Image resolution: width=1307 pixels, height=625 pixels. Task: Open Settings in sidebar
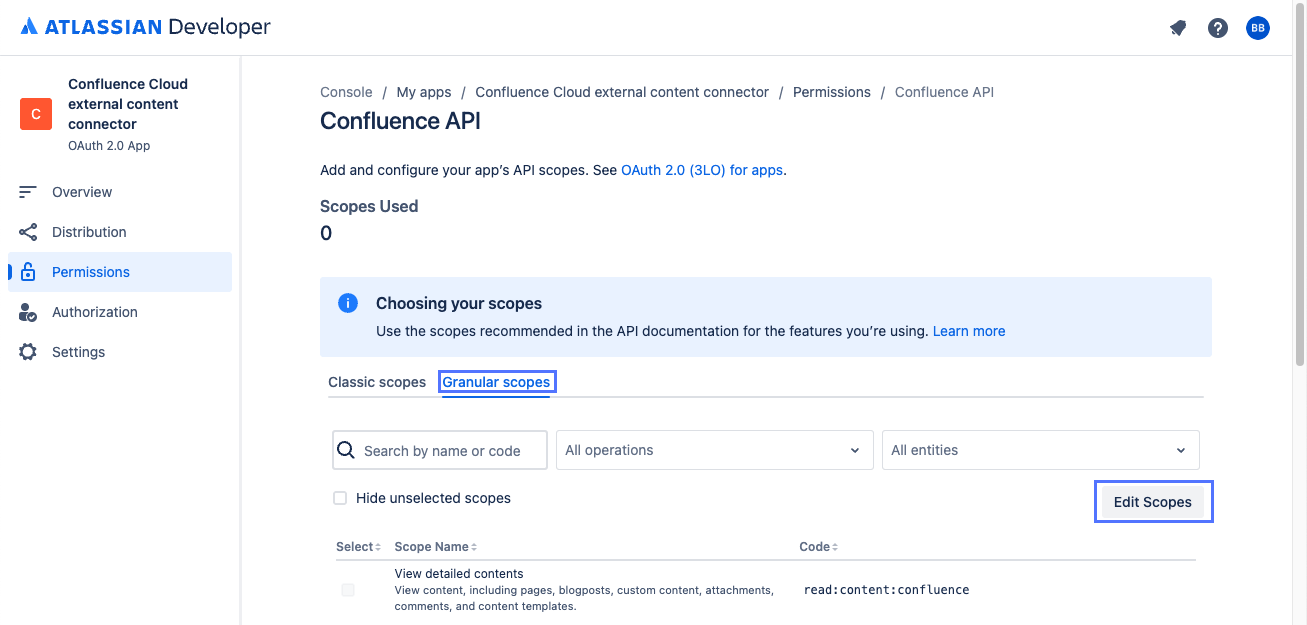point(120,352)
